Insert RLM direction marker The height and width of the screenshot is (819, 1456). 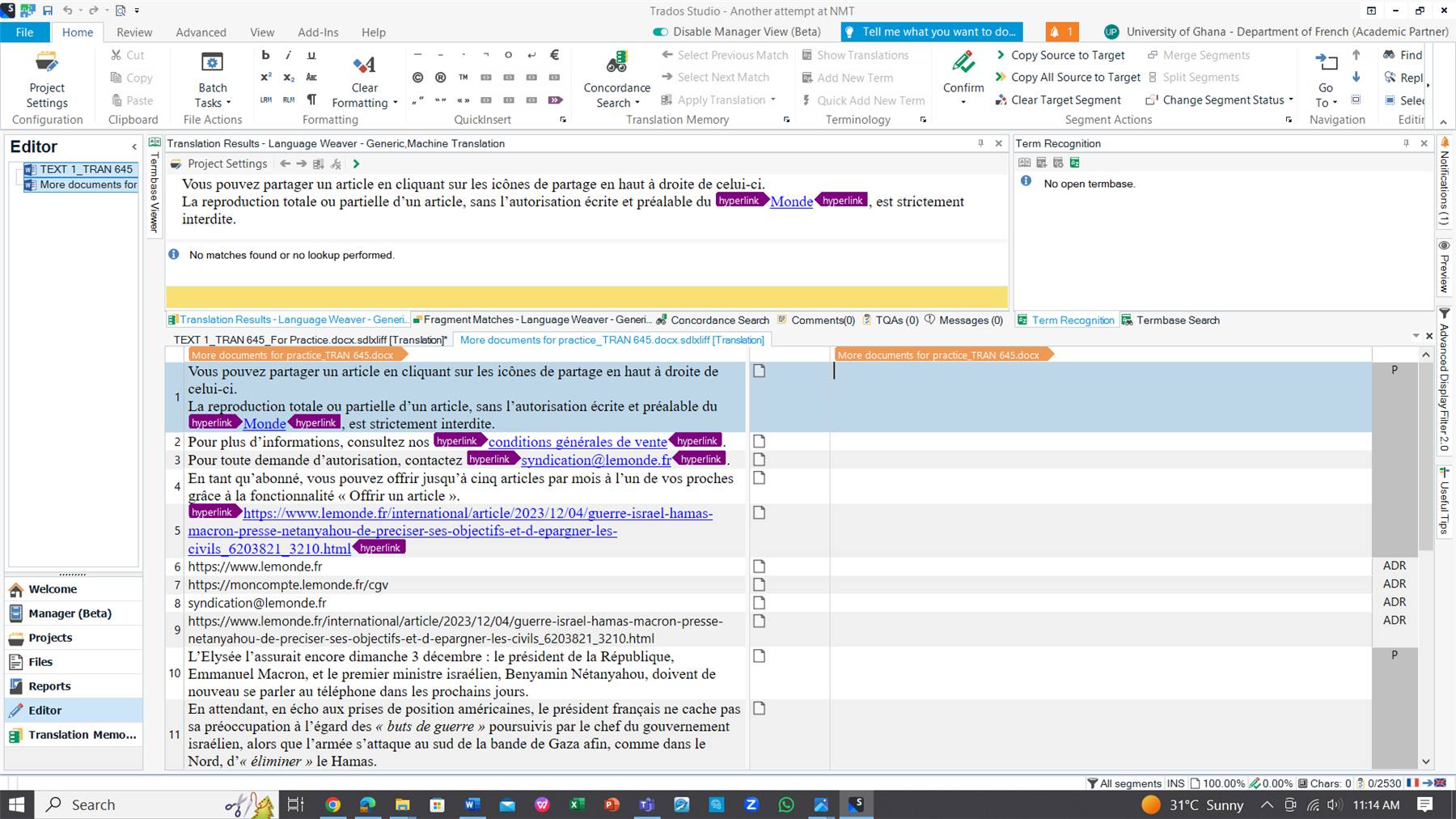[288, 100]
